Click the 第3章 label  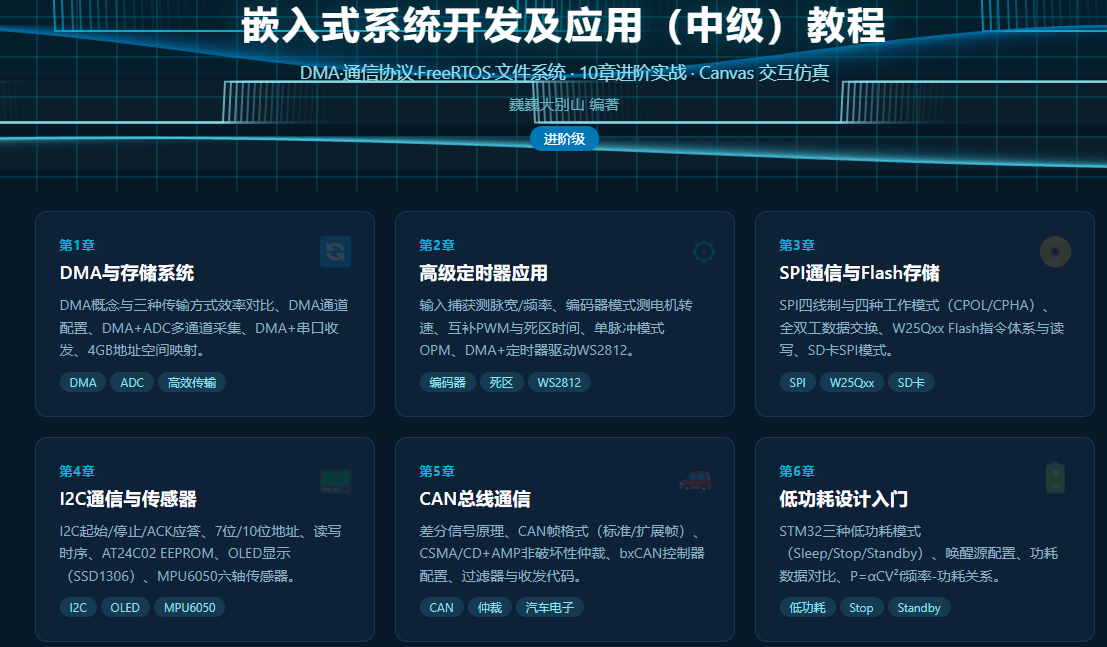[797, 245]
